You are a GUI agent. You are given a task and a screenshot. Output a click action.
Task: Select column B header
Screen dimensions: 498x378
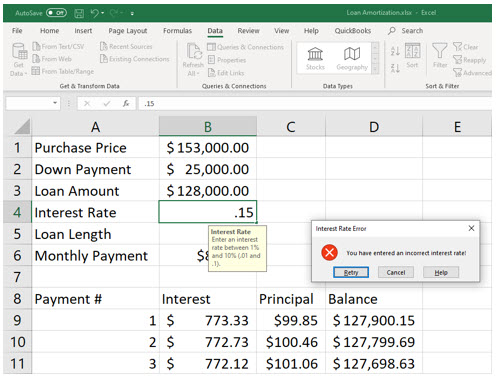(208, 127)
